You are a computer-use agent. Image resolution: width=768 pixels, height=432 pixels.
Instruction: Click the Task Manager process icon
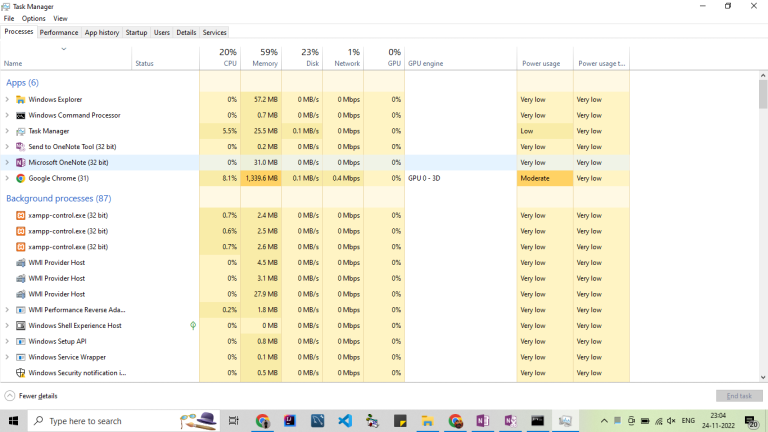21,131
